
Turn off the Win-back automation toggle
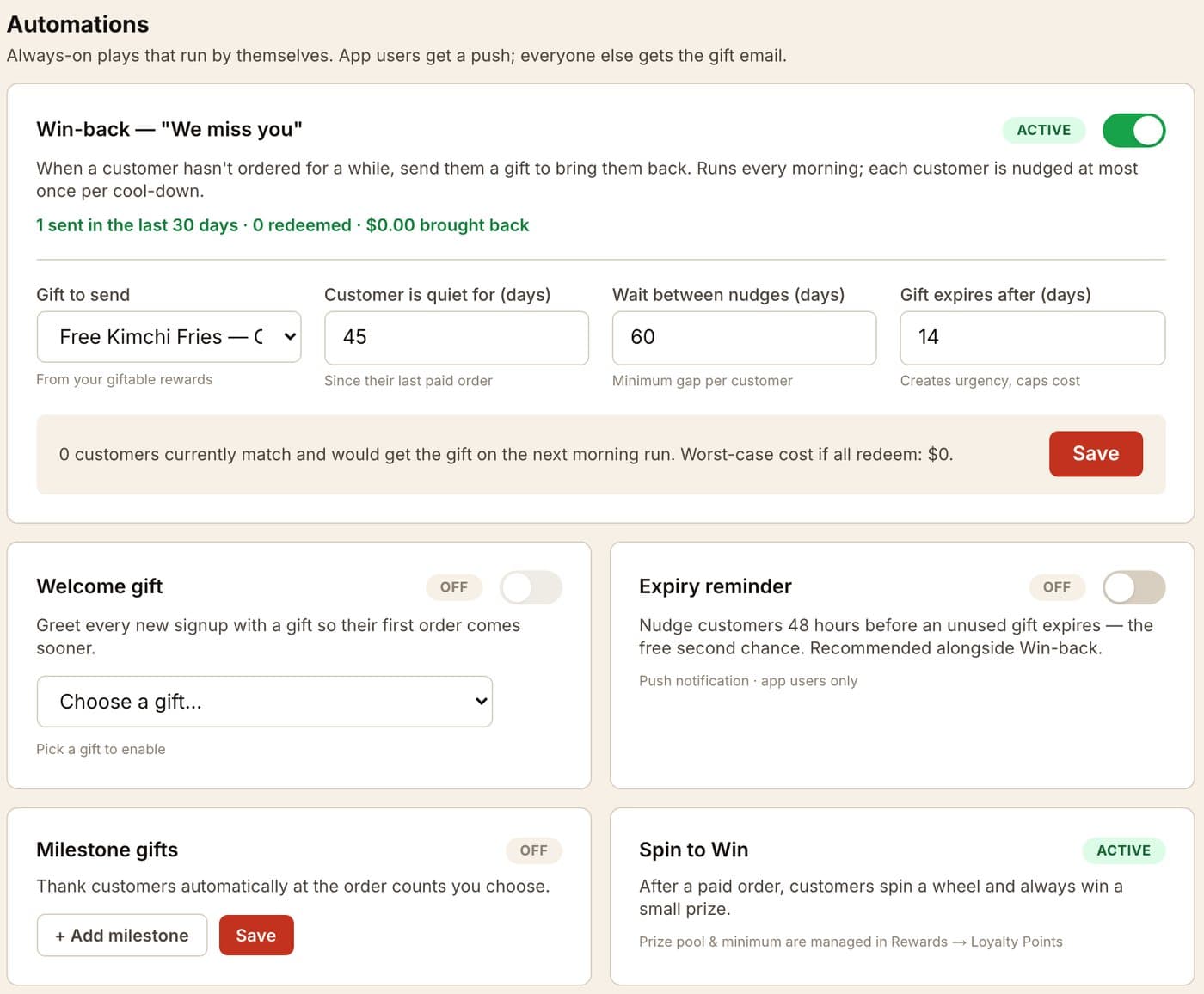coord(1133,131)
